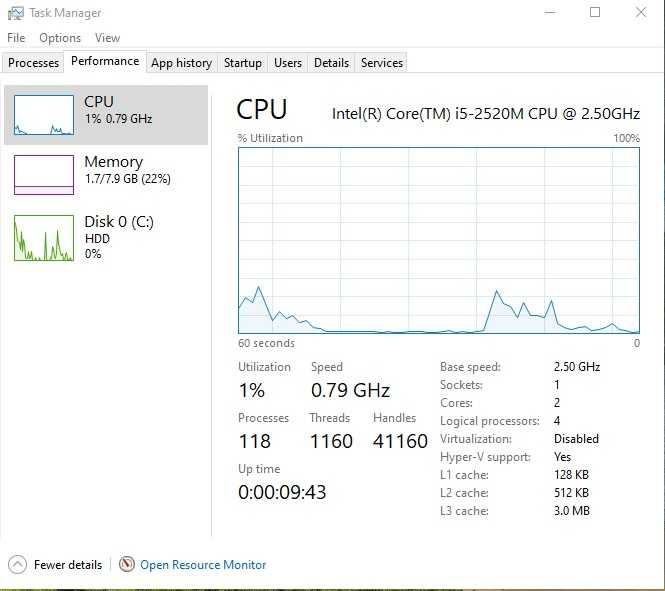Screen dimensions: 665x591
Task: Go to the Startup tab
Action: (242, 63)
